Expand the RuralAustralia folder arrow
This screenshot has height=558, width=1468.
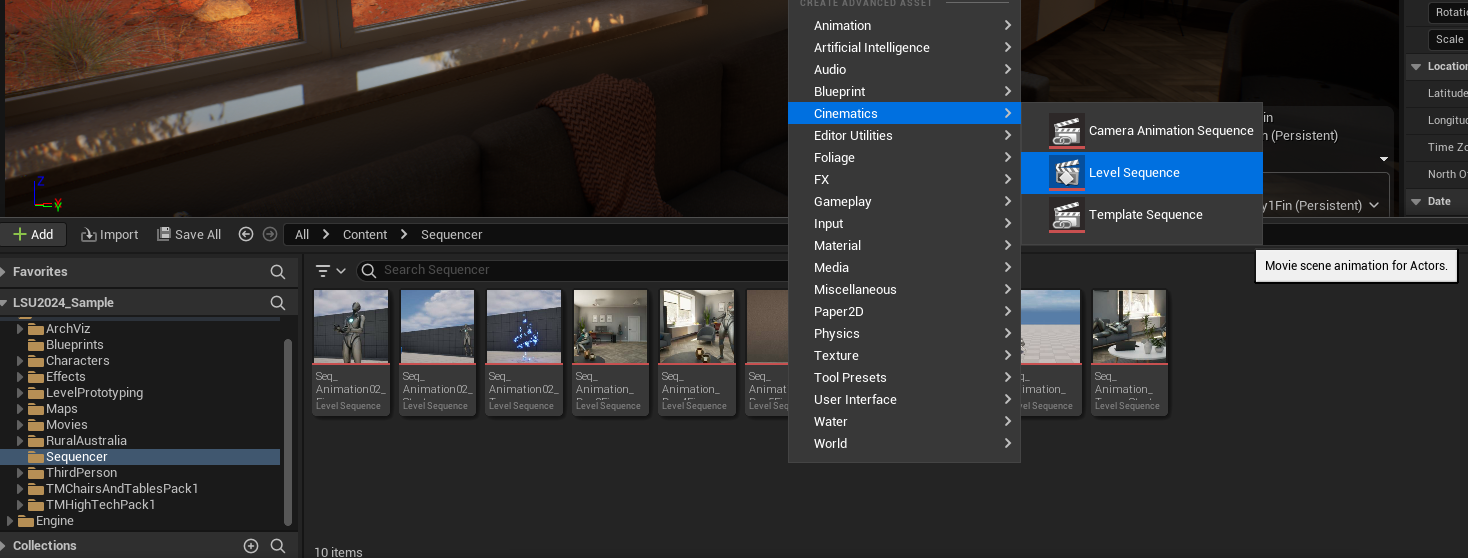[x=21, y=441]
